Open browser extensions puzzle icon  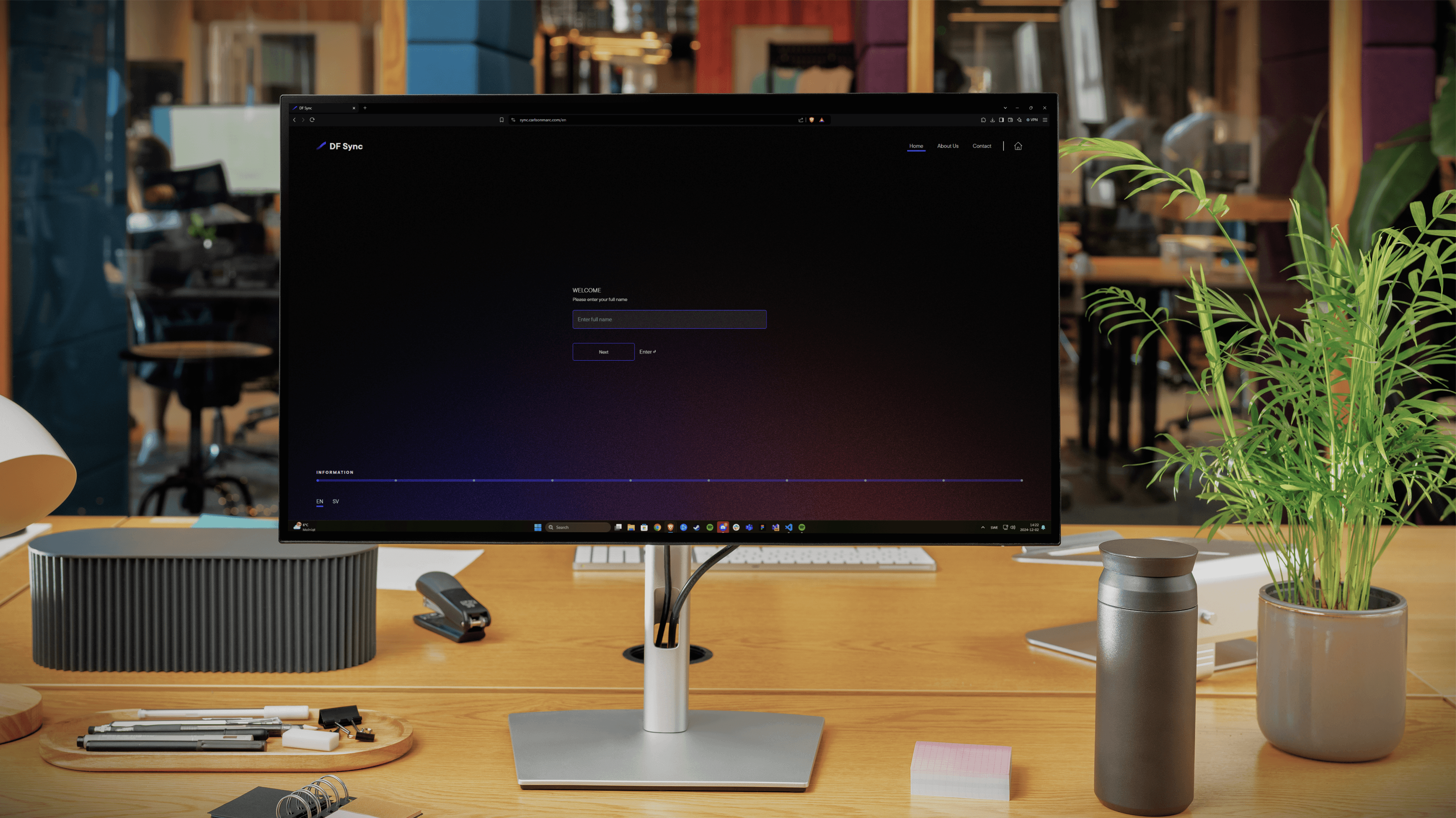coord(983,120)
